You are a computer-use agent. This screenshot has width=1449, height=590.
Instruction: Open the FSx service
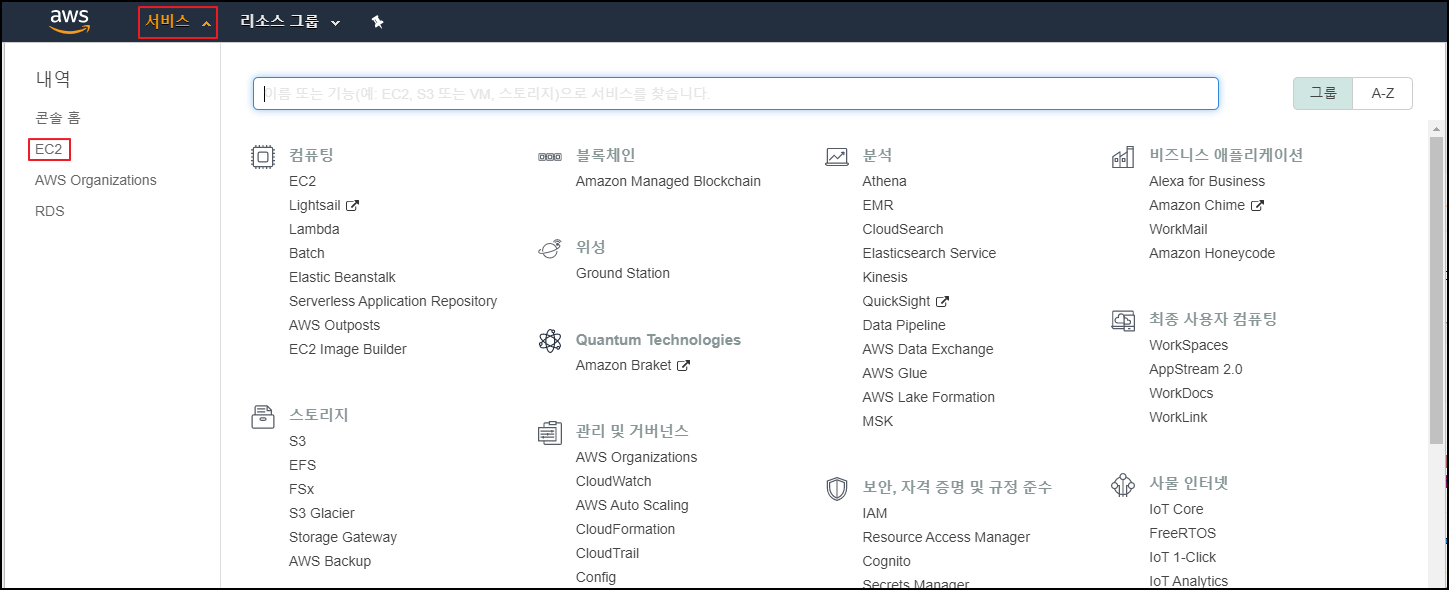click(x=302, y=489)
